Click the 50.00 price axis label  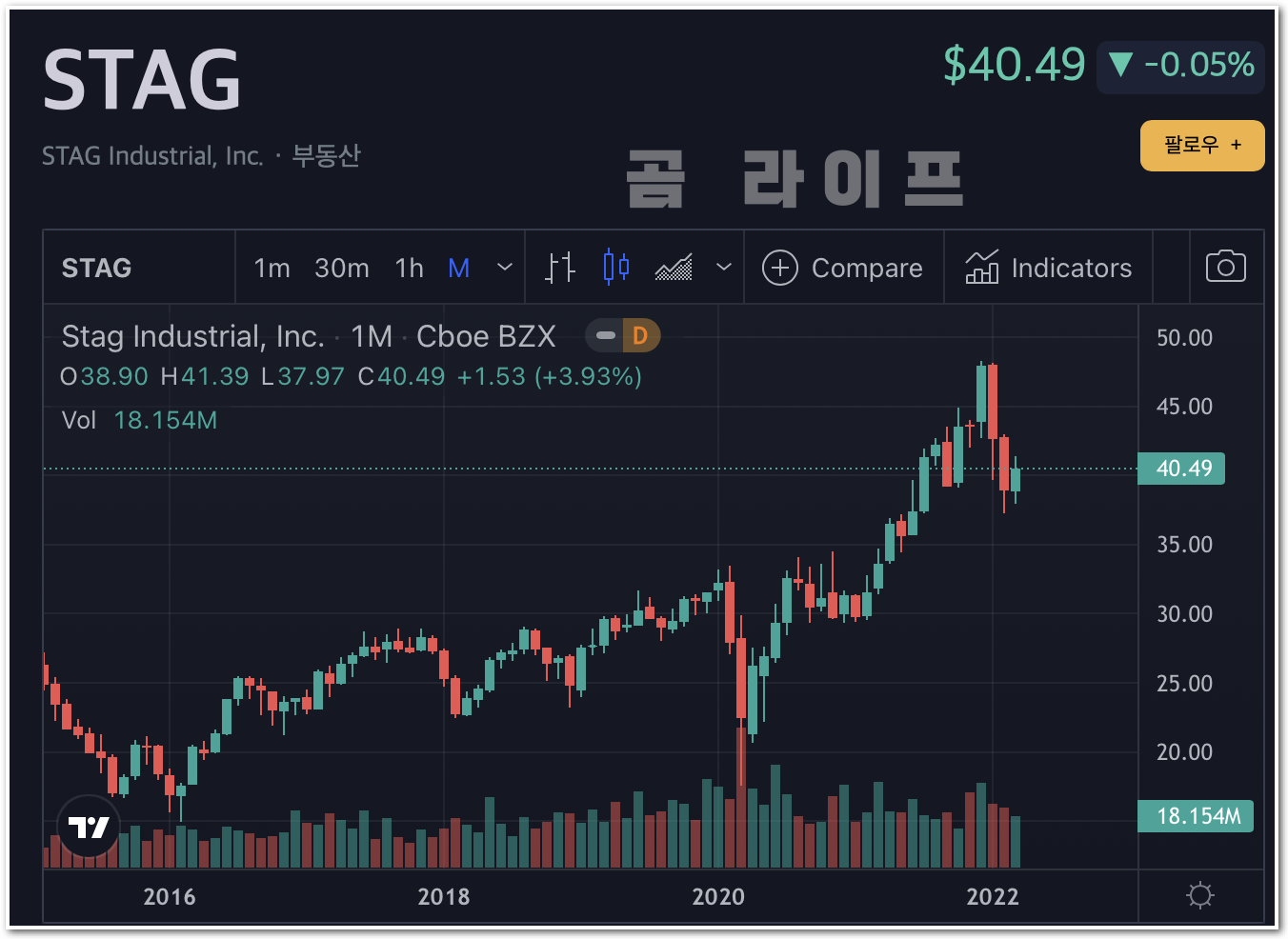(x=1184, y=338)
